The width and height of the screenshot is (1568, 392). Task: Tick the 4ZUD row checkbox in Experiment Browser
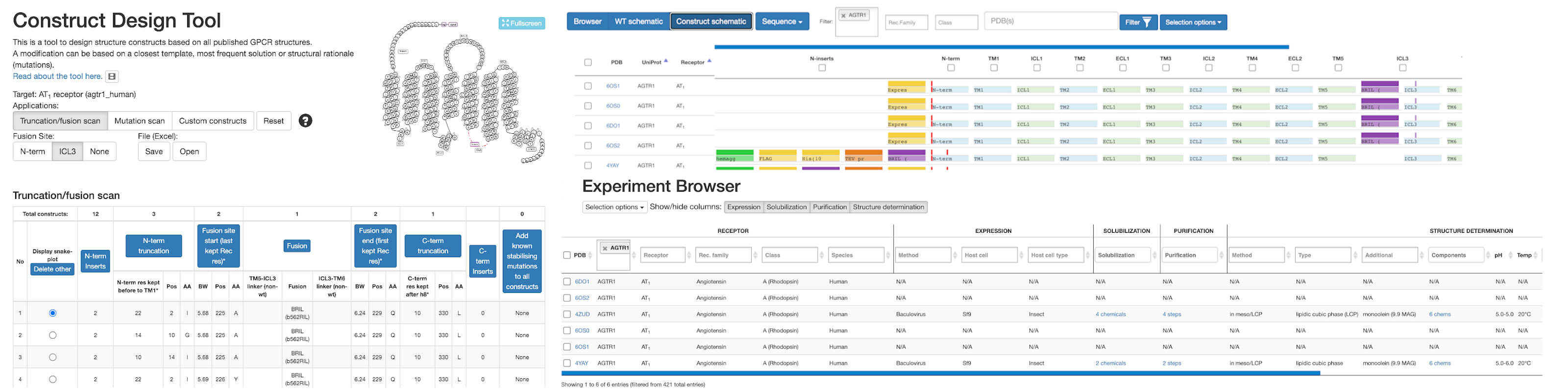tap(567, 315)
